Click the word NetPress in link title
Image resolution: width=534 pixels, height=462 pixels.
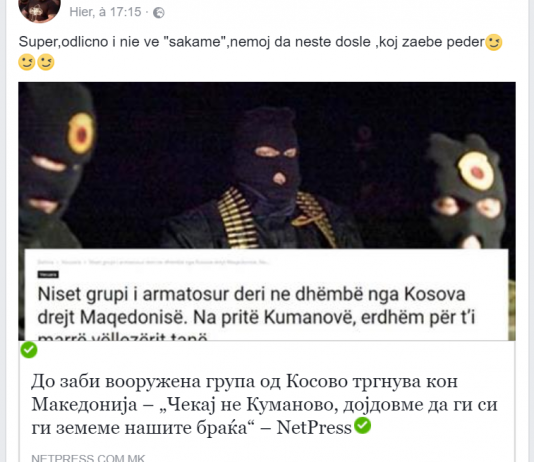coord(314,428)
